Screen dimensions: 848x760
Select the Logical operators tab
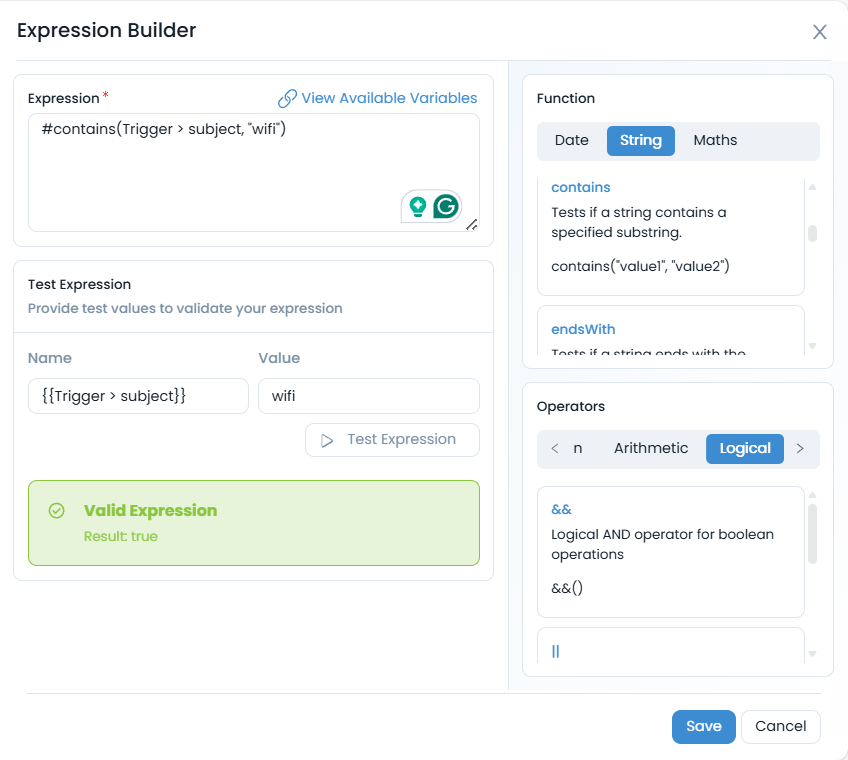745,448
